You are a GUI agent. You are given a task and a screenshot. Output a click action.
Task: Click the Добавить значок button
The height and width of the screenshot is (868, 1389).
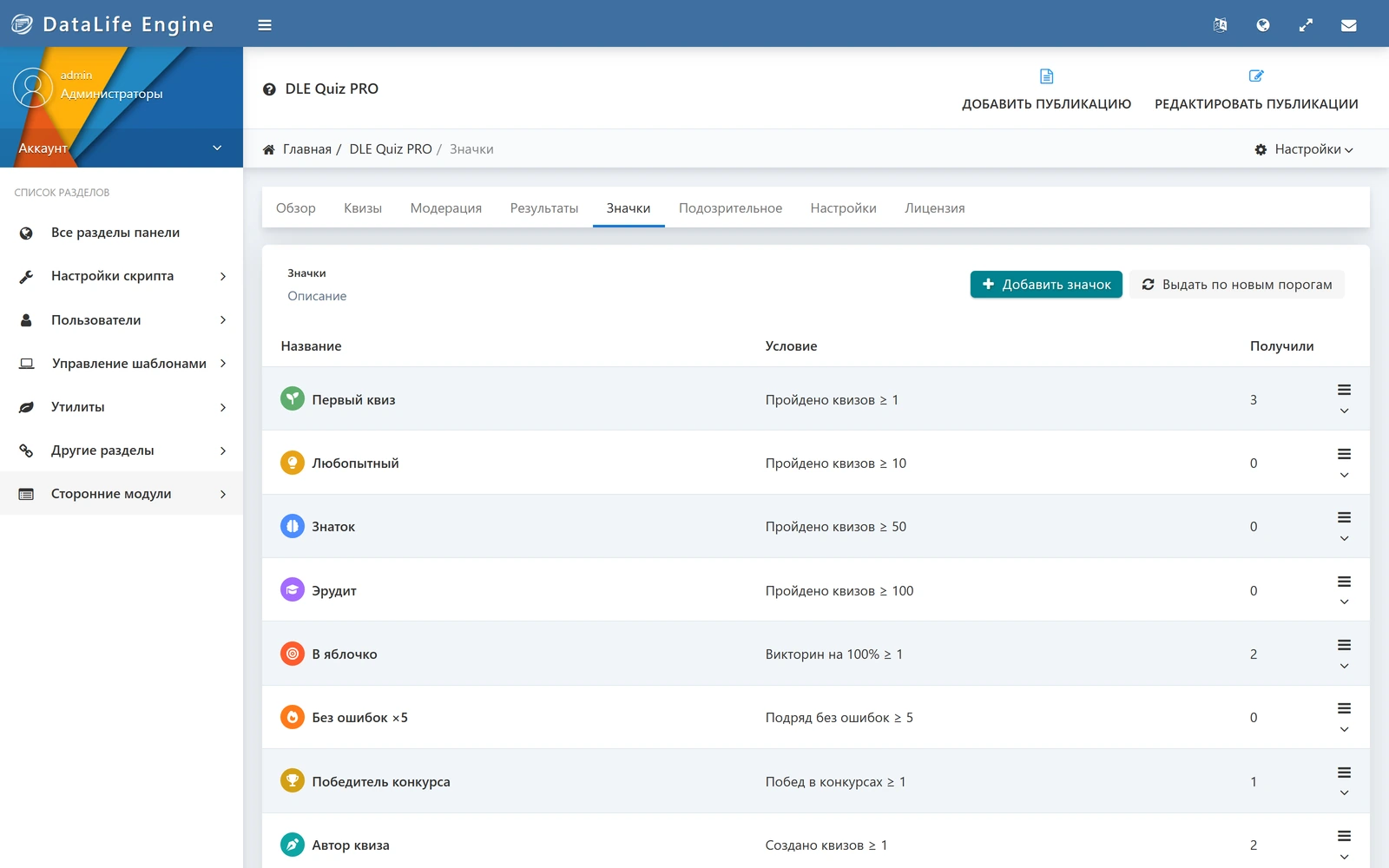tap(1046, 285)
